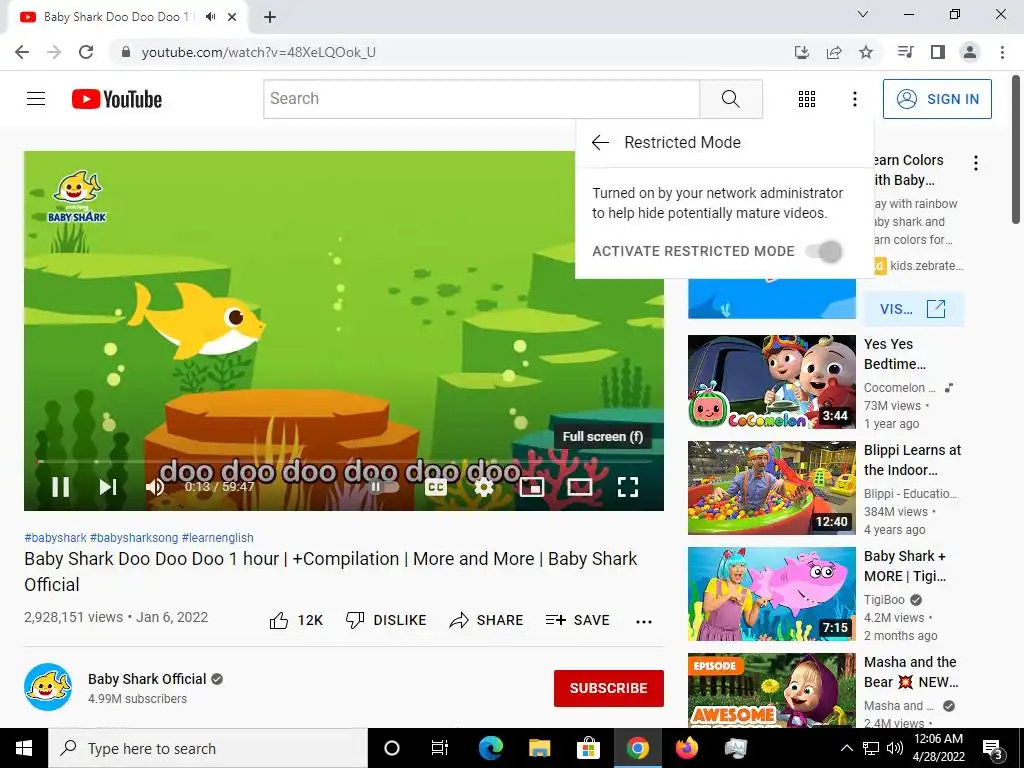
Task: Install app via address bar icon
Action: [802, 52]
